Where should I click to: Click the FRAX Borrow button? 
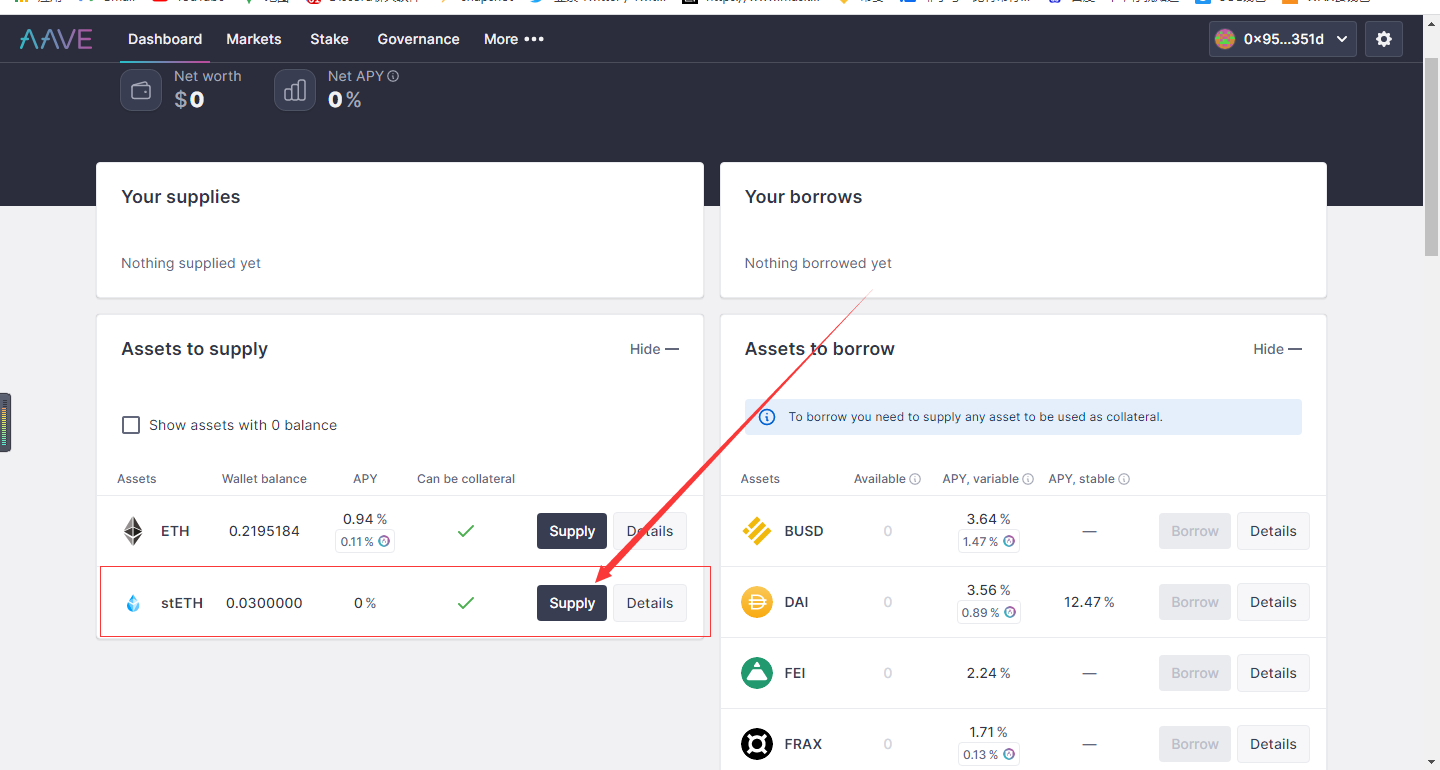pos(1195,744)
